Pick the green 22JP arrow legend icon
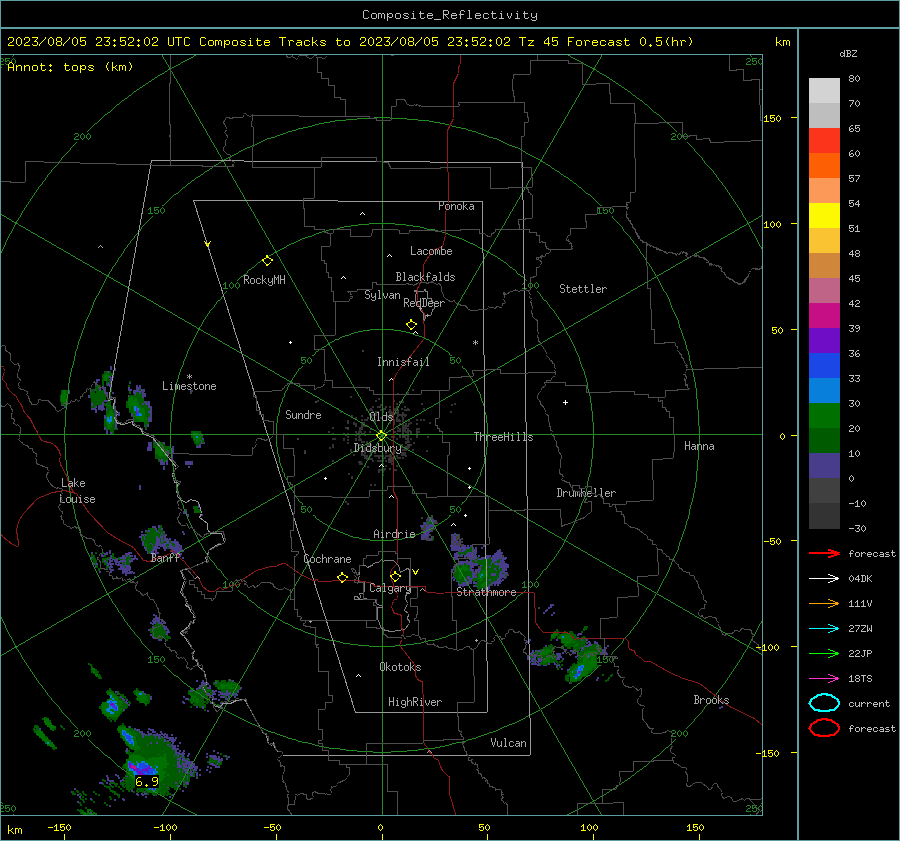The width and height of the screenshot is (900, 841). 824,653
